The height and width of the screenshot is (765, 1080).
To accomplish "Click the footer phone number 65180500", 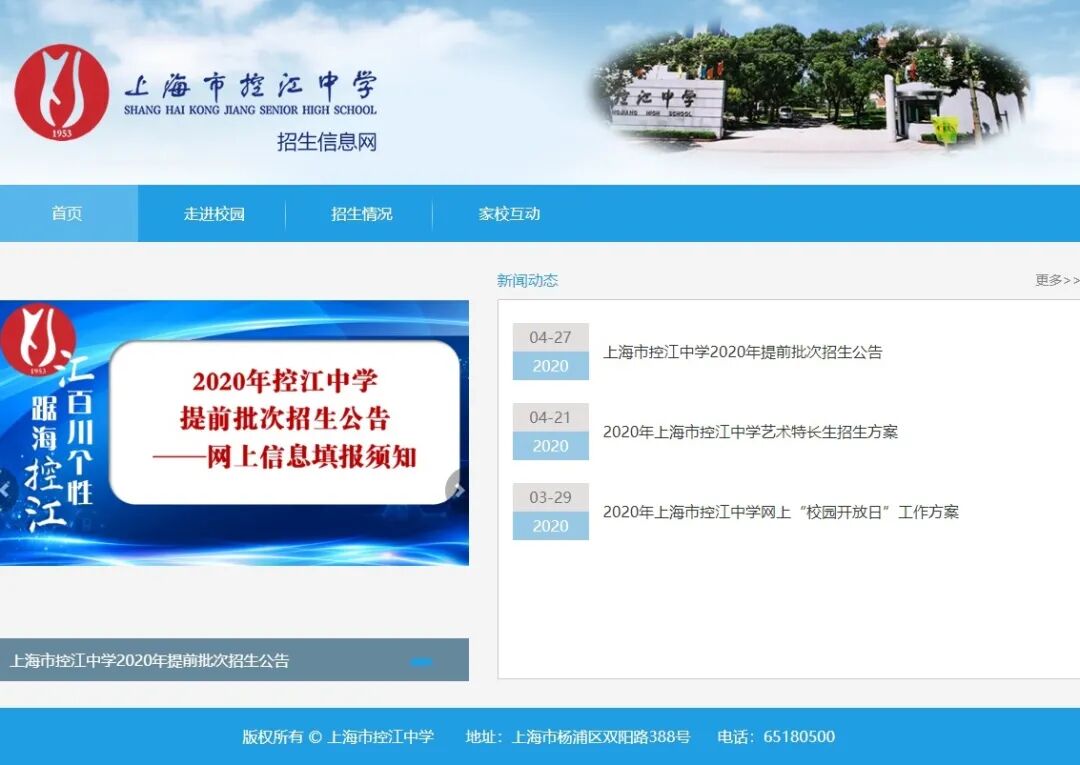I will pos(799,737).
